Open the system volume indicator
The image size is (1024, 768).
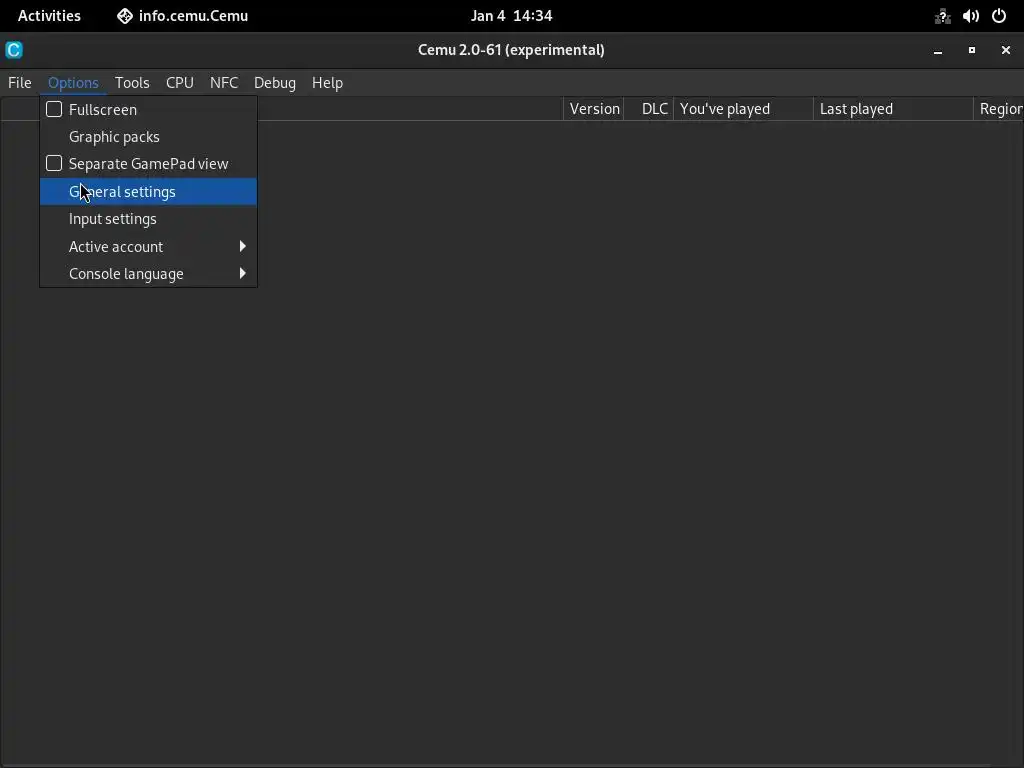coord(970,16)
